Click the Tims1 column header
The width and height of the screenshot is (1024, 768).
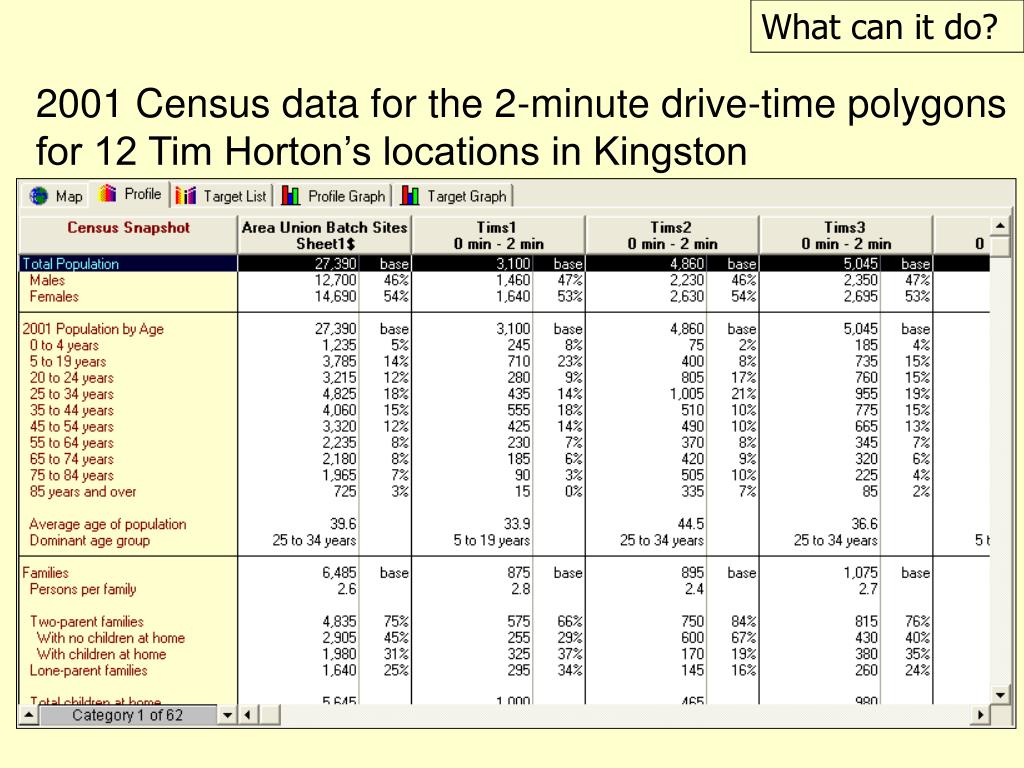[x=498, y=235]
